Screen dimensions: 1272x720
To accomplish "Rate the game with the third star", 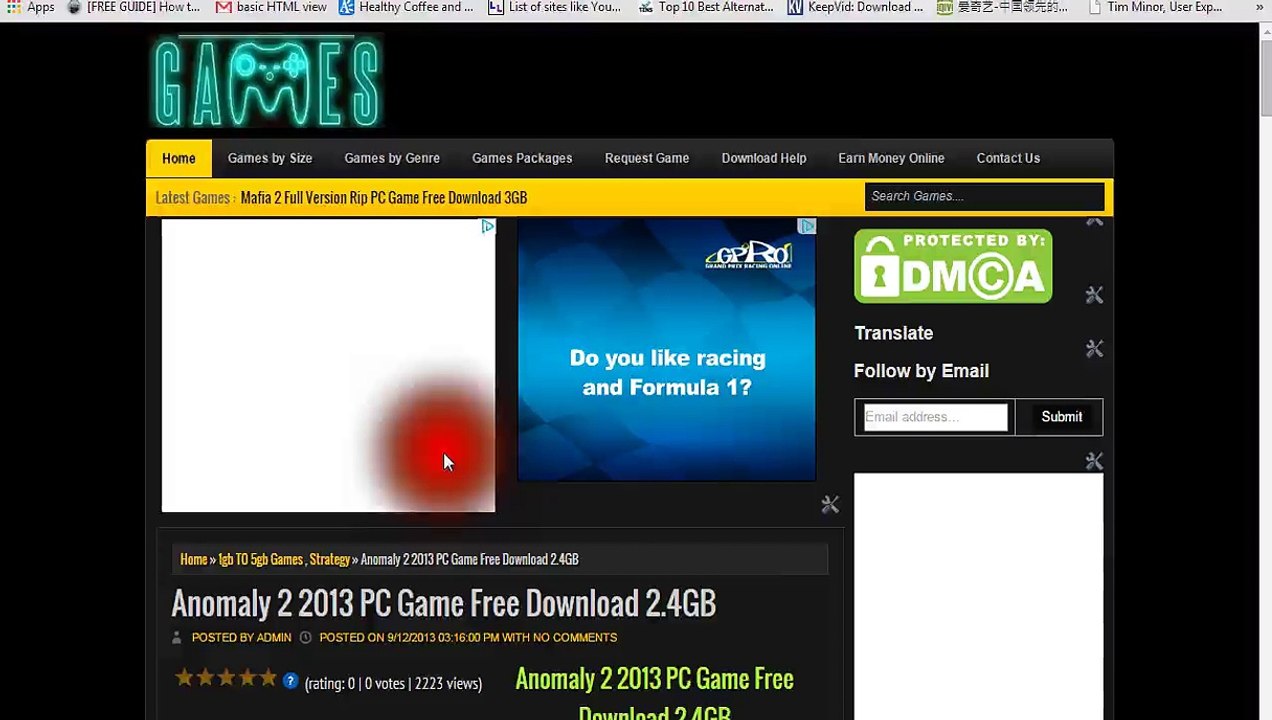I will click(226, 679).
